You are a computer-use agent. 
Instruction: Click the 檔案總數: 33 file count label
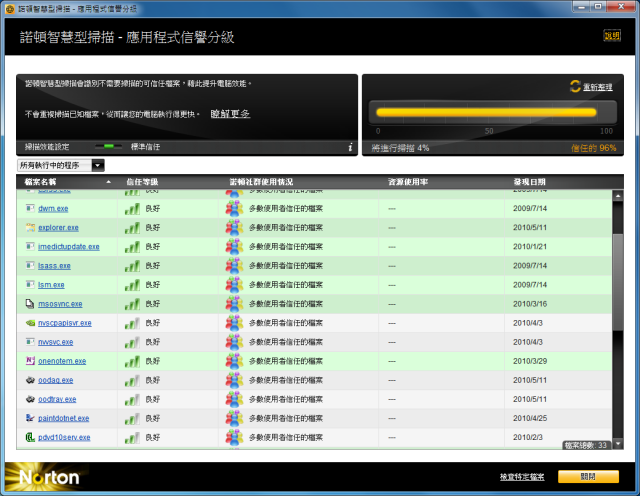[586, 445]
